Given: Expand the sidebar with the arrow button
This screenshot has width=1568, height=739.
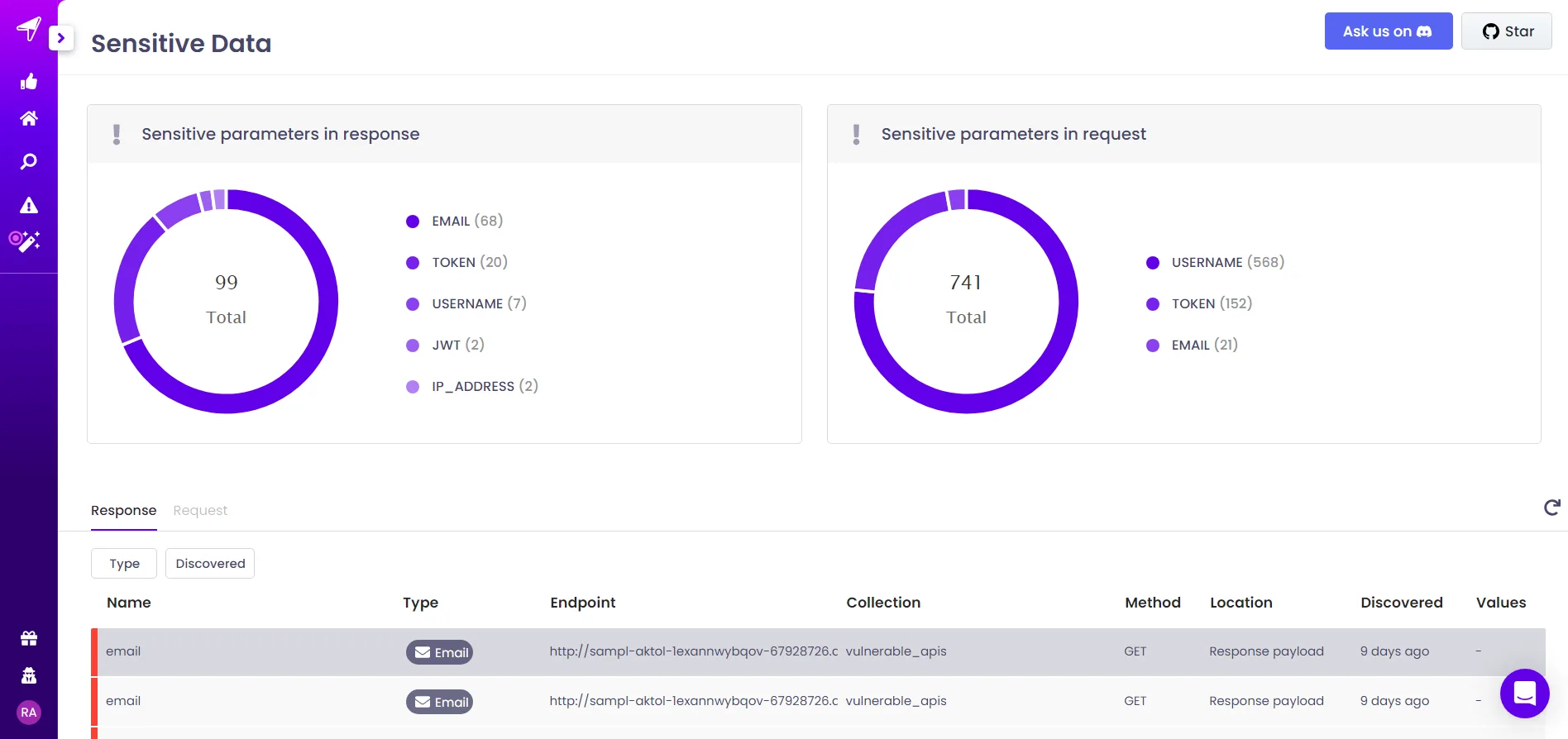Looking at the screenshot, I should click(x=61, y=38).
